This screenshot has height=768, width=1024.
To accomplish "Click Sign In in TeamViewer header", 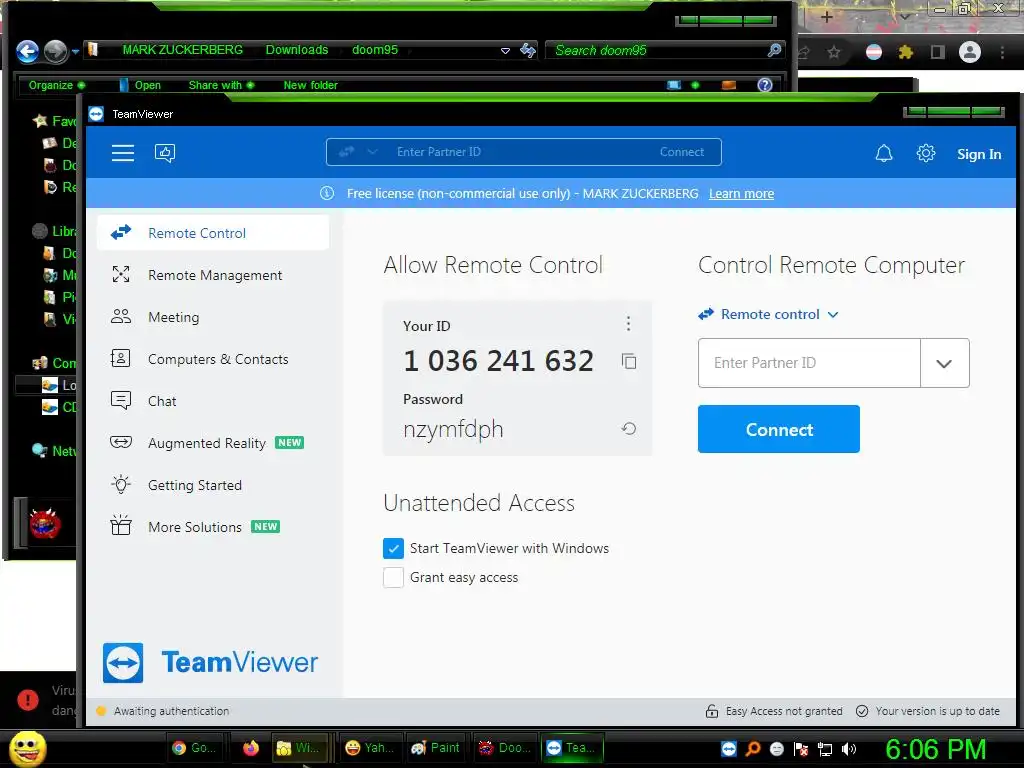I will (978, 154).
